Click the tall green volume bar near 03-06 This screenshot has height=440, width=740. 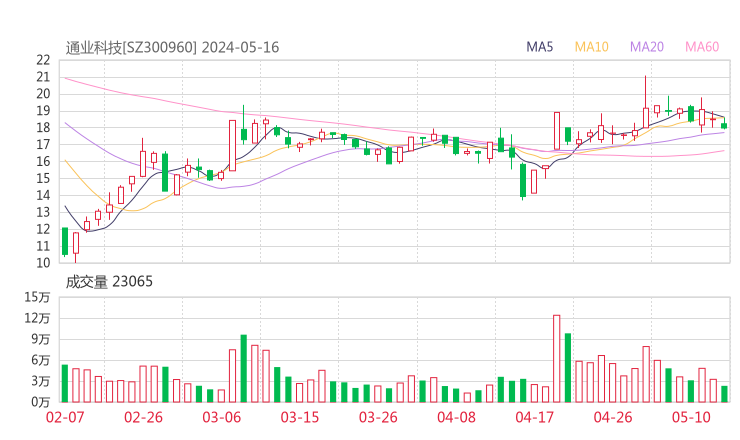[244, 369]
